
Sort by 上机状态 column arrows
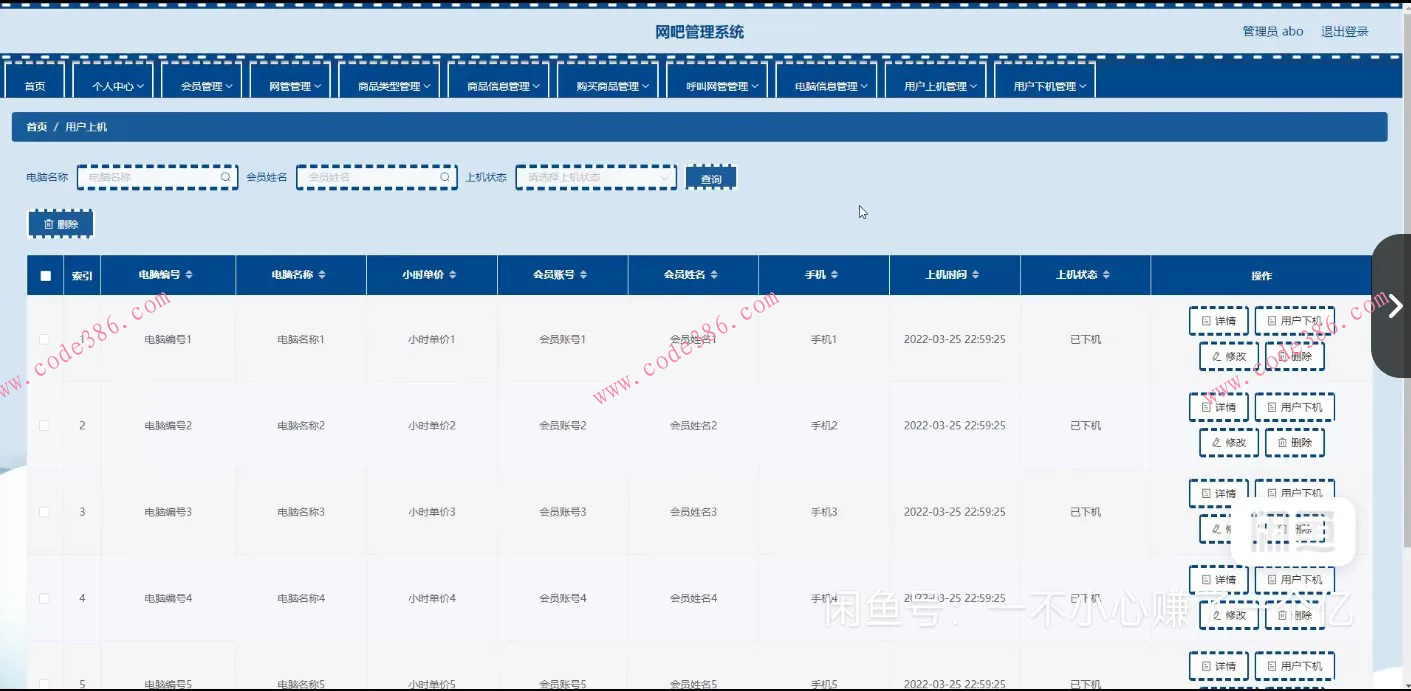[1106, 274]
